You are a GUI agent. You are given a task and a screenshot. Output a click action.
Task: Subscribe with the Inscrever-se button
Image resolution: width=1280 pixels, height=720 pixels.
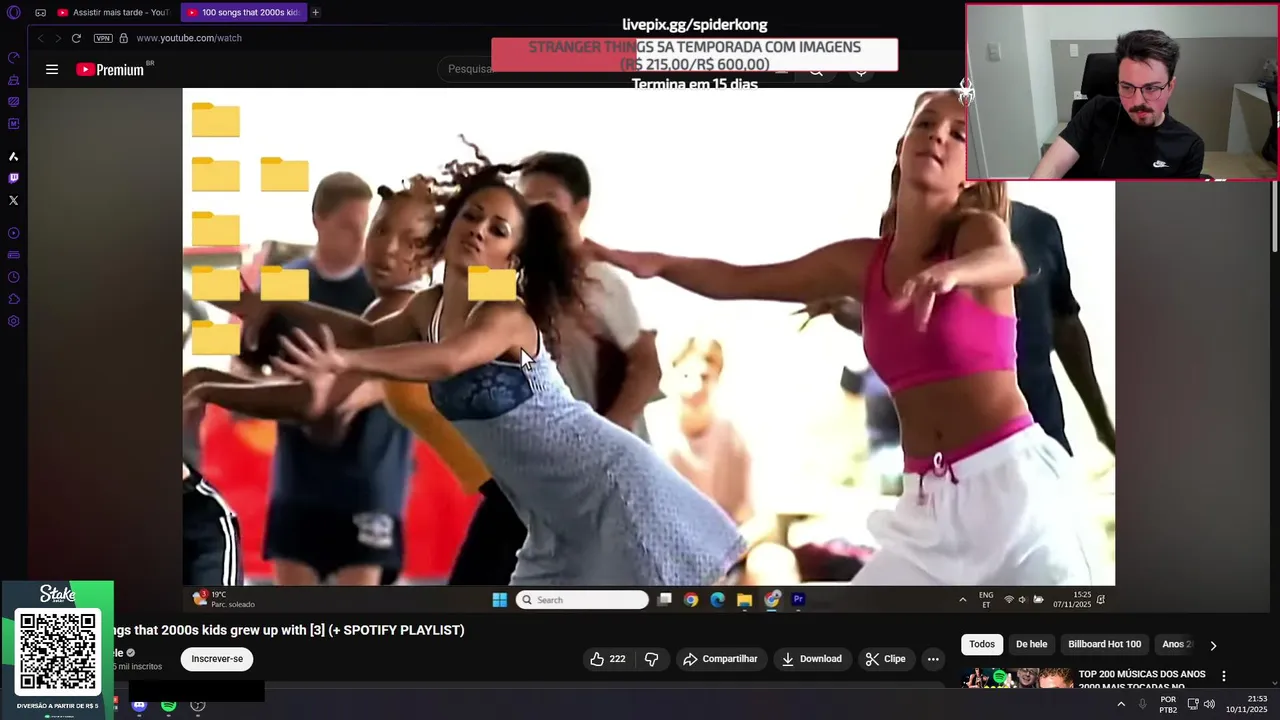click(217, 659)
